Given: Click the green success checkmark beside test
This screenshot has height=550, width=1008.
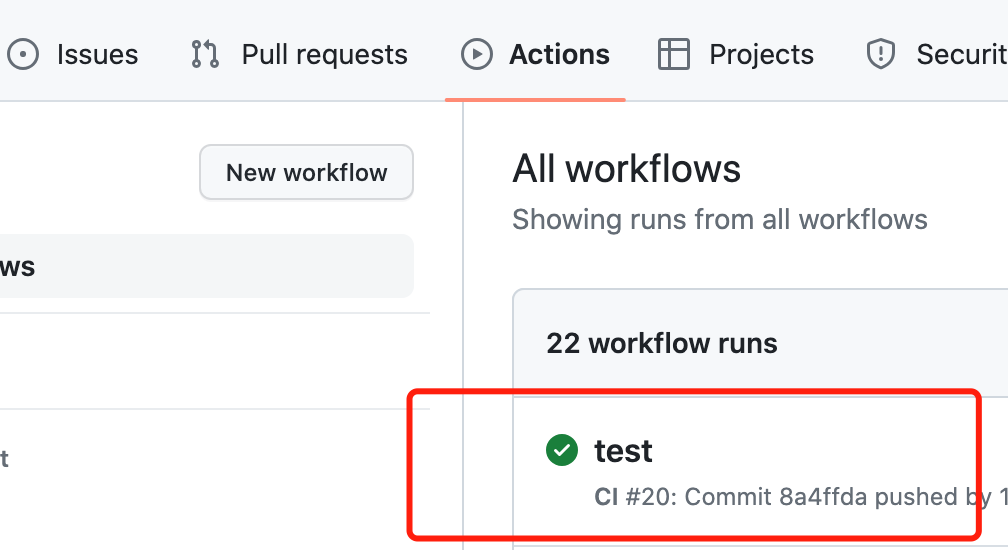Looking at the screenshot, I should coord(562,451).
